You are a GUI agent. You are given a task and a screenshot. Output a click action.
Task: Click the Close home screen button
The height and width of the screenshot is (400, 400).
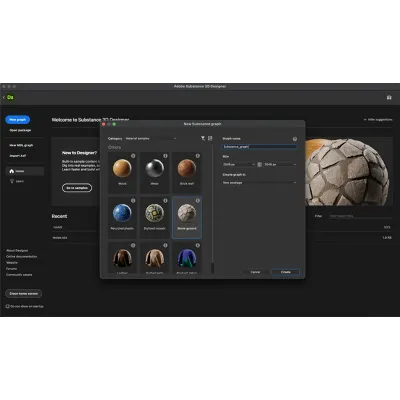23,294
